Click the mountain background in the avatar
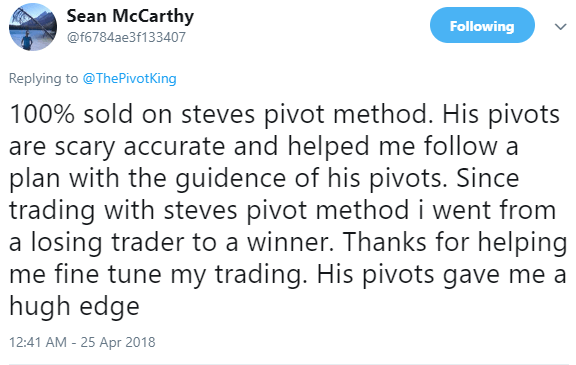Screen dimensions: 576x365 (x=39, y=18)
